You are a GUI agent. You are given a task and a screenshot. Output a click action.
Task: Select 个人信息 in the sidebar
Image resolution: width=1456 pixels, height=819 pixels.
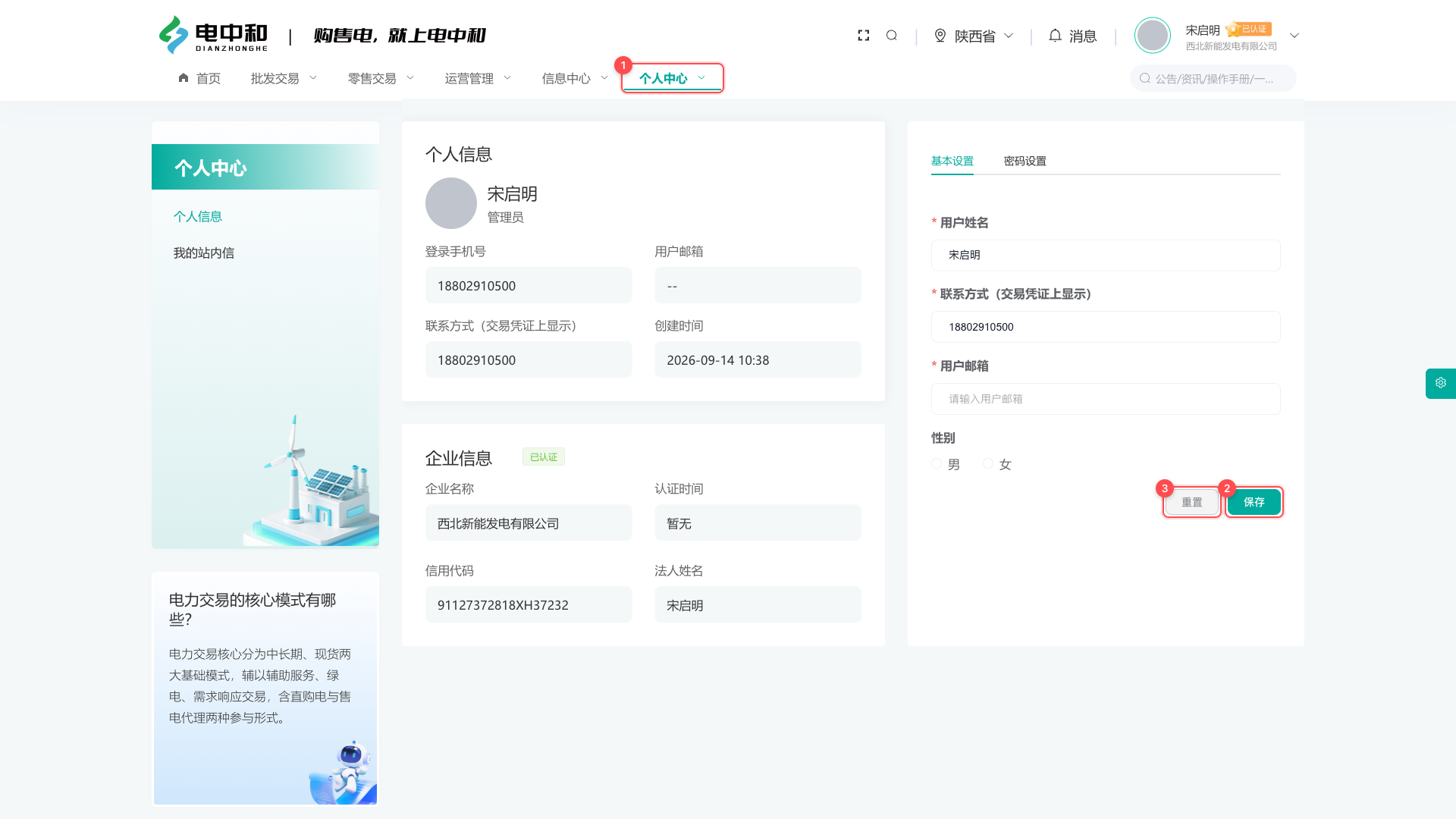tap(198, 217)
